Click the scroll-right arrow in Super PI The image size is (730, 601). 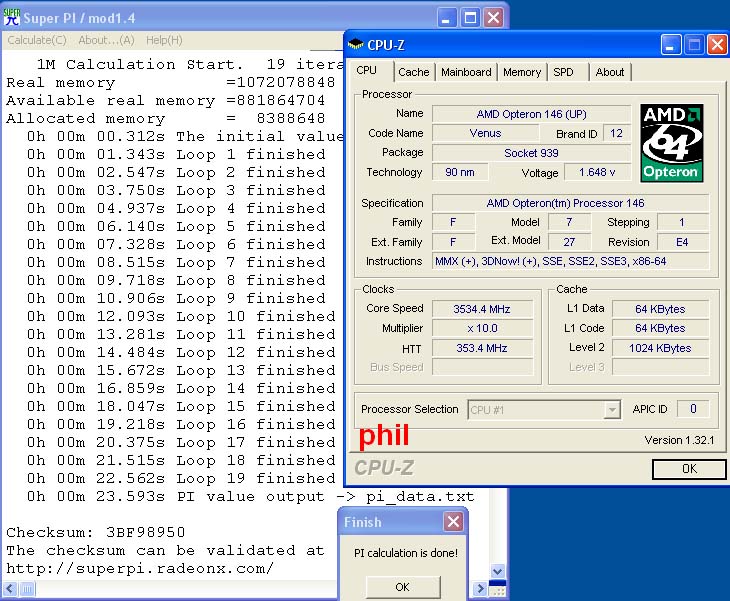pos(480,589)
